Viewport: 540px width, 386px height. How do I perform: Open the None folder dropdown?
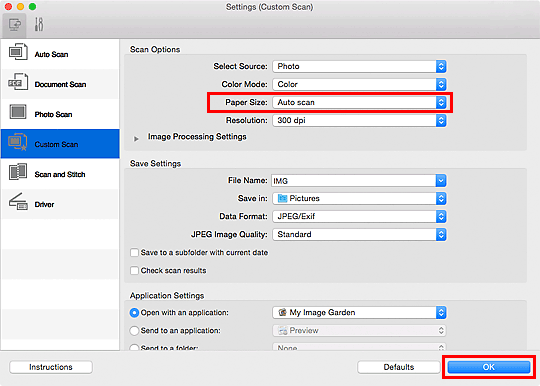click(x=359, y=347)
